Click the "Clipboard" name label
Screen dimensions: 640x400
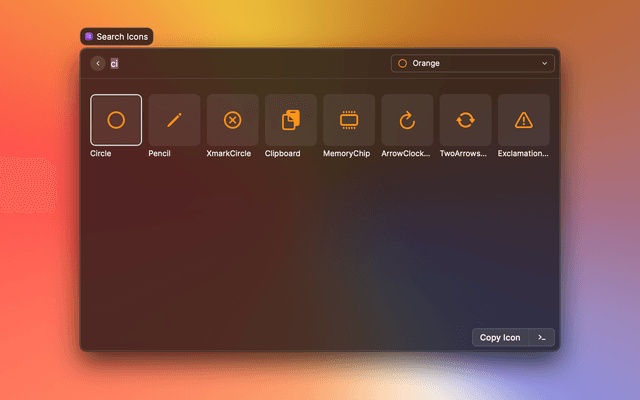(x=283, y=154)
